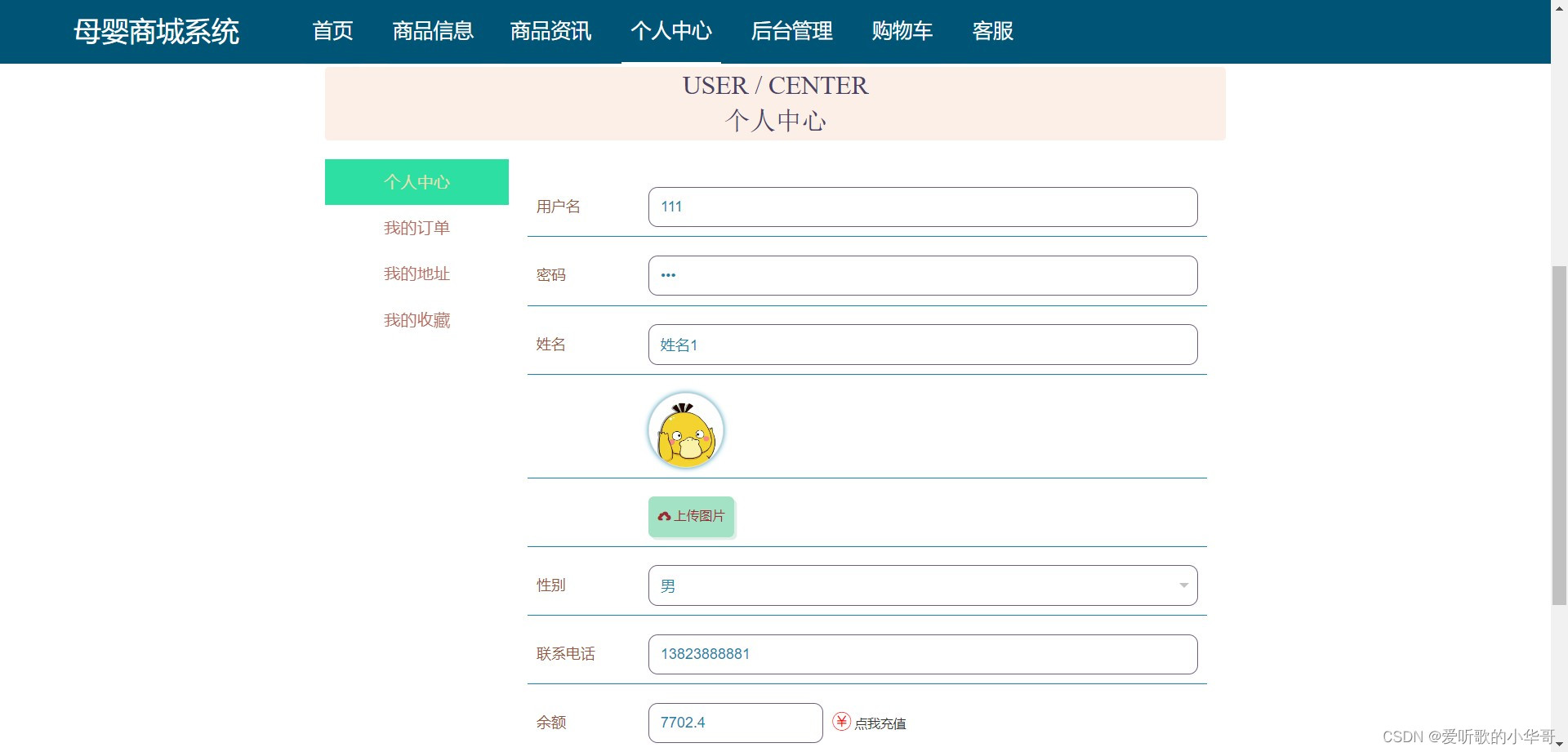The height and width of the screenshot is (752, 1568).
Task: Focus the 姓名 input field
Action: coord(923,345)
